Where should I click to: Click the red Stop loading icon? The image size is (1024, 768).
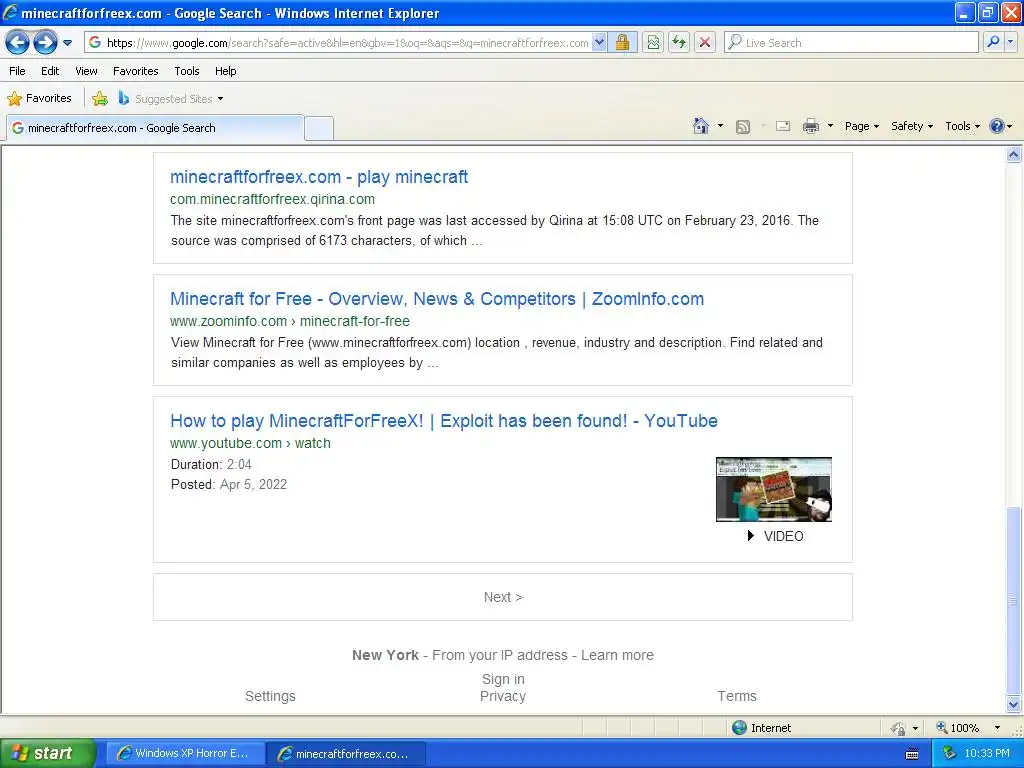(x=705, y=43)
